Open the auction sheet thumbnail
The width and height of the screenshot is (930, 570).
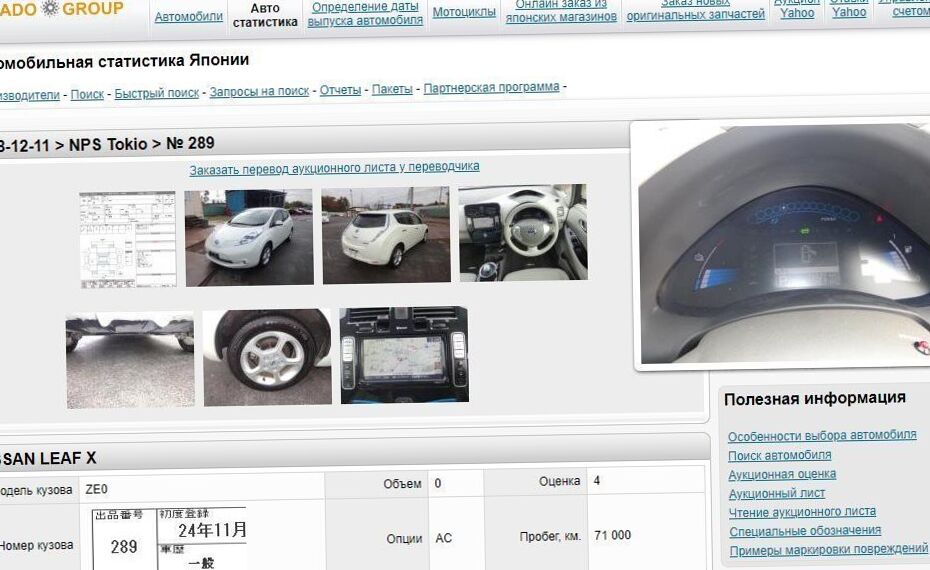point(128,240)
